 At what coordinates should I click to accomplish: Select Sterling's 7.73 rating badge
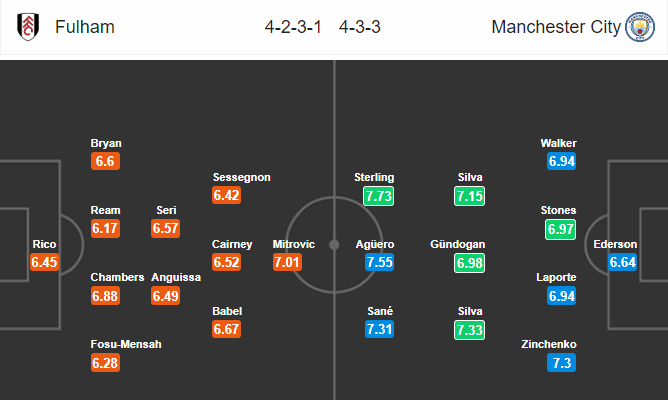tap(378, 196)
